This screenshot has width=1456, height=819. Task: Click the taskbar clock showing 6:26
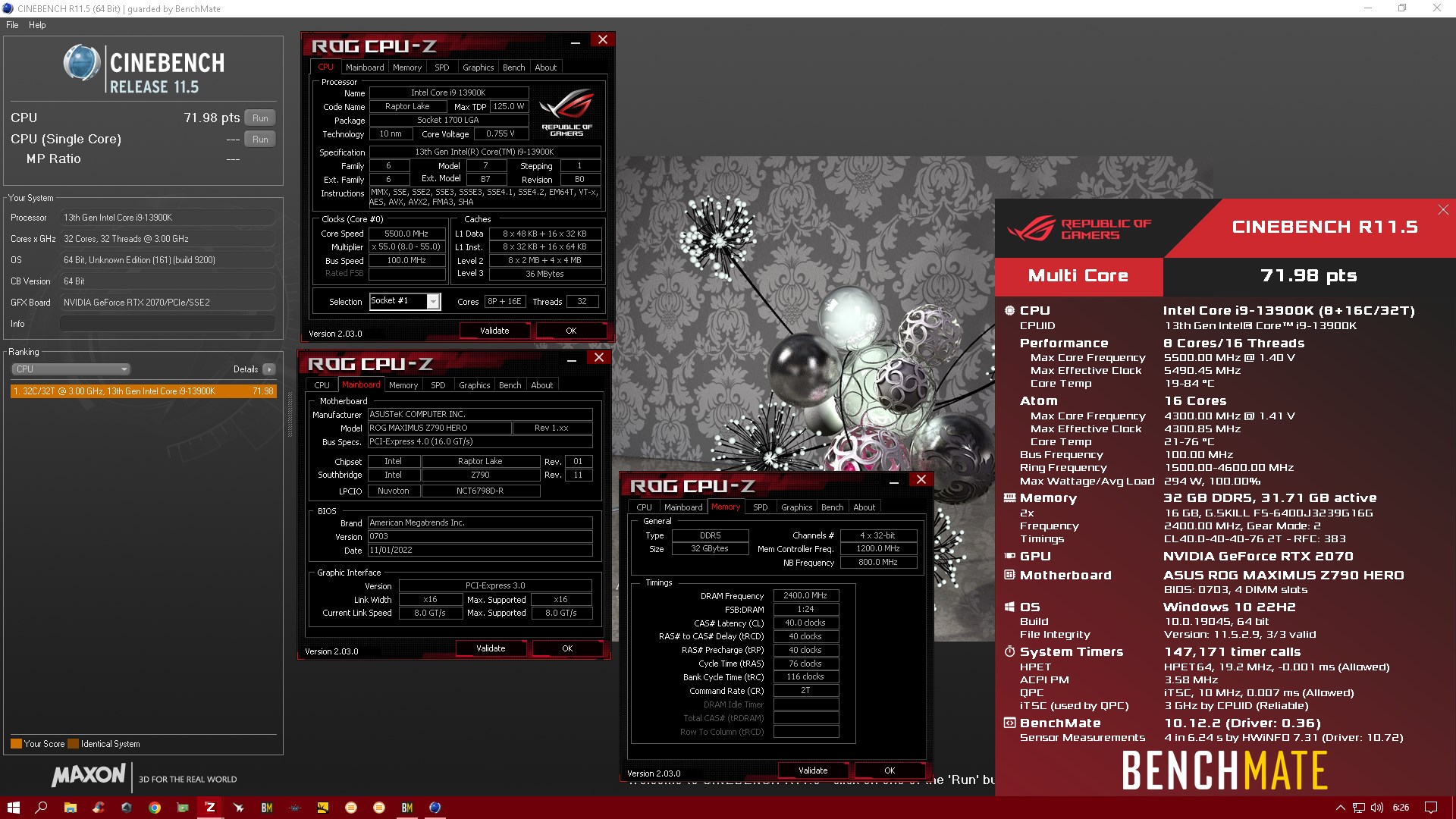point(1401,808)
